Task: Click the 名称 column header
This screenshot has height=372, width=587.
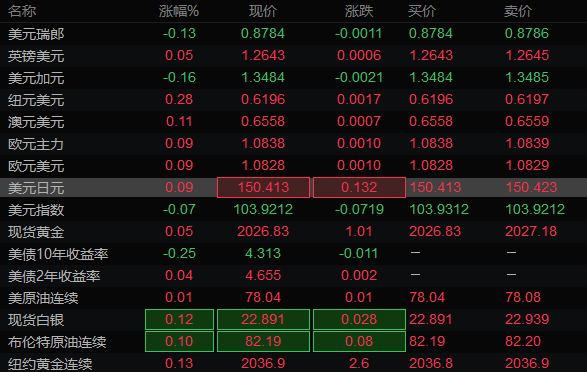Action: 22,11
